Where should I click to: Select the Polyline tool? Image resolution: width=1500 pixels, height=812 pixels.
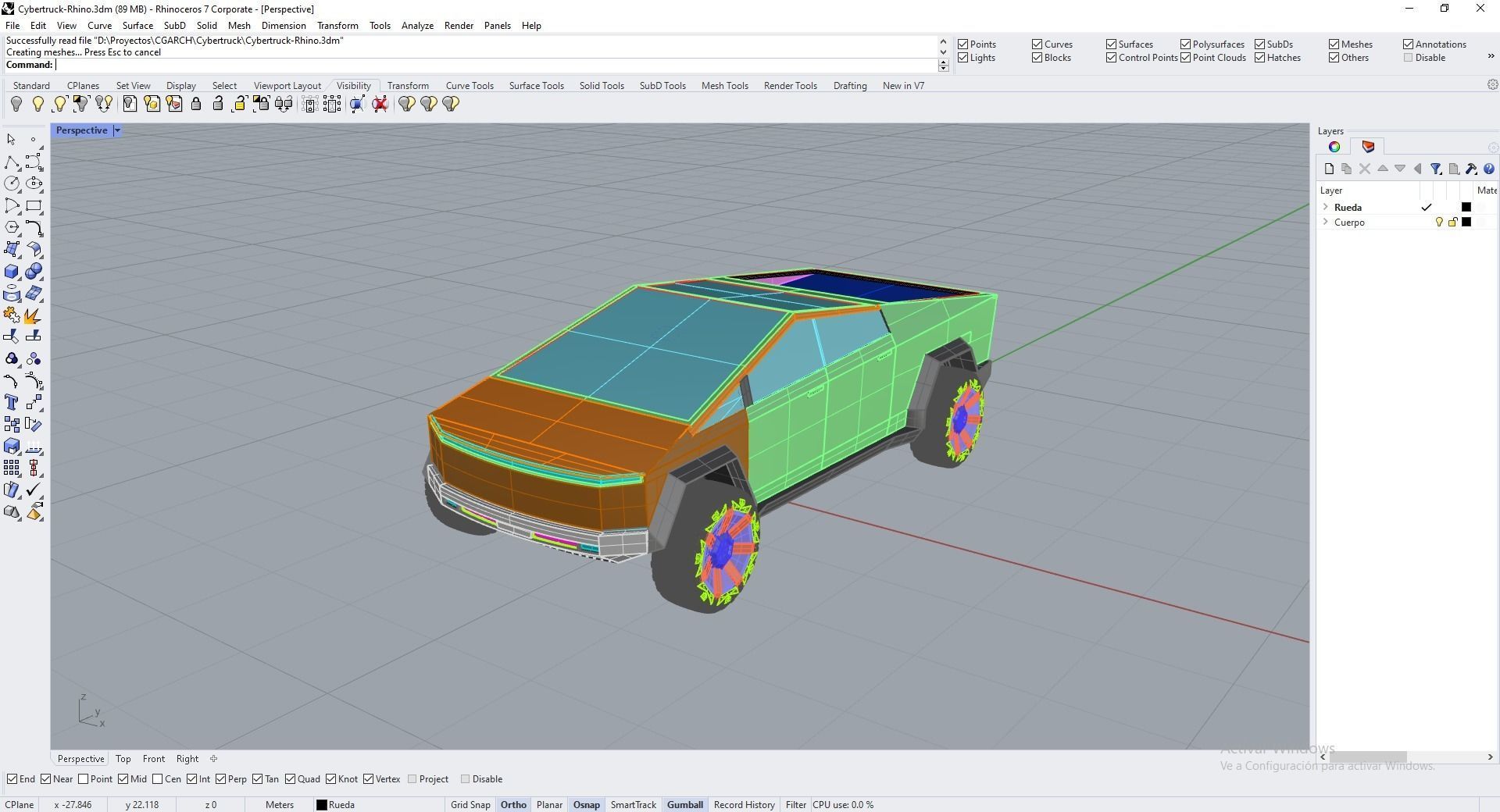[12, 162]
